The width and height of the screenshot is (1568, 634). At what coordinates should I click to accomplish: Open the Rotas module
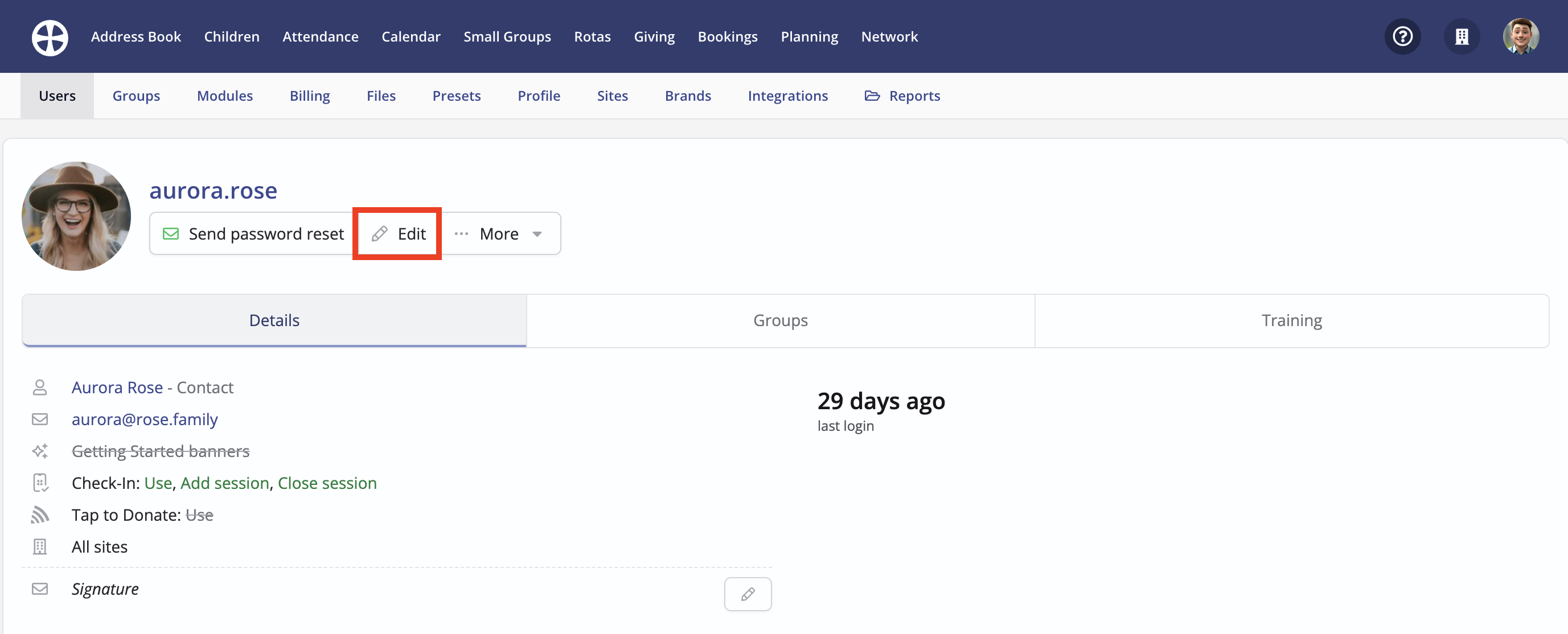coord(592,36)
